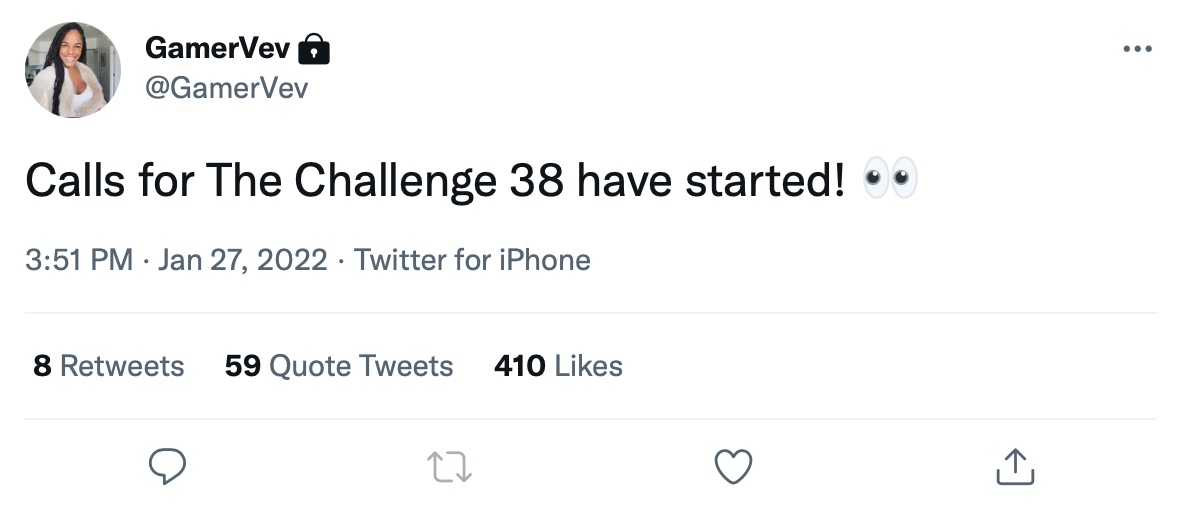
Task: Show the 59 Quote Tweets
Action: [339, 366]
